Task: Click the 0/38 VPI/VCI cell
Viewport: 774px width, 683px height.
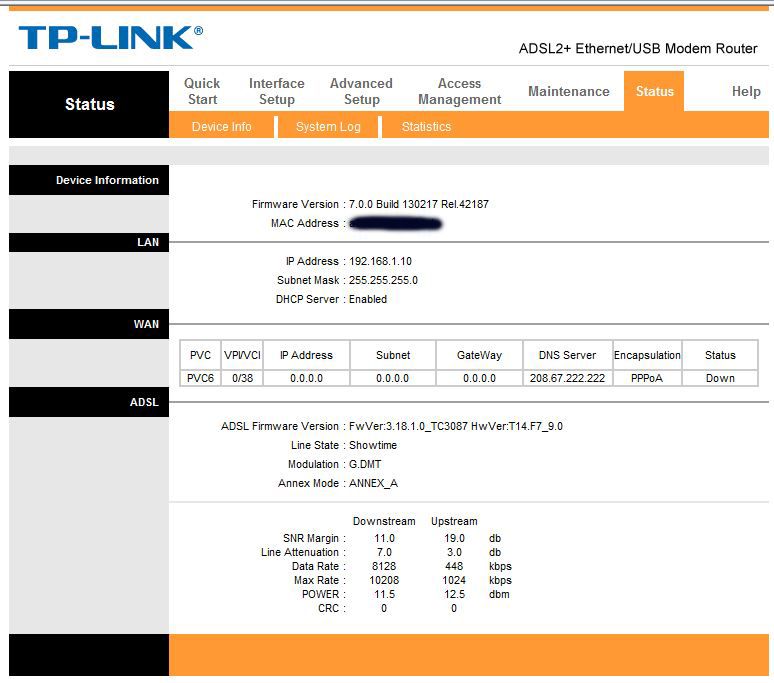Action: pos(242,378)
